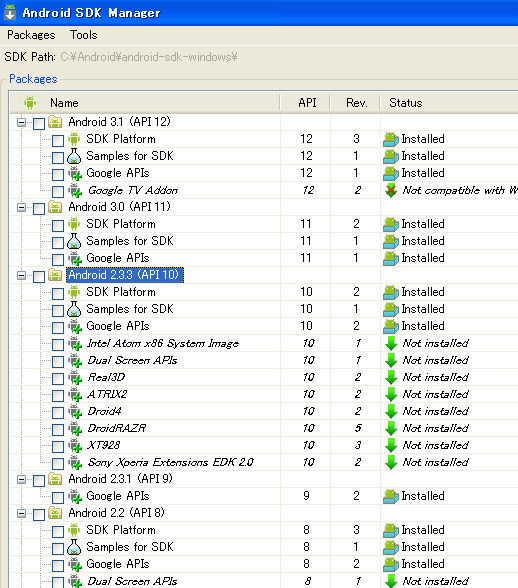
Task: Tick the Sony Xperia Extensions EDK 2.0 checkbox
Action: (58, 464)
